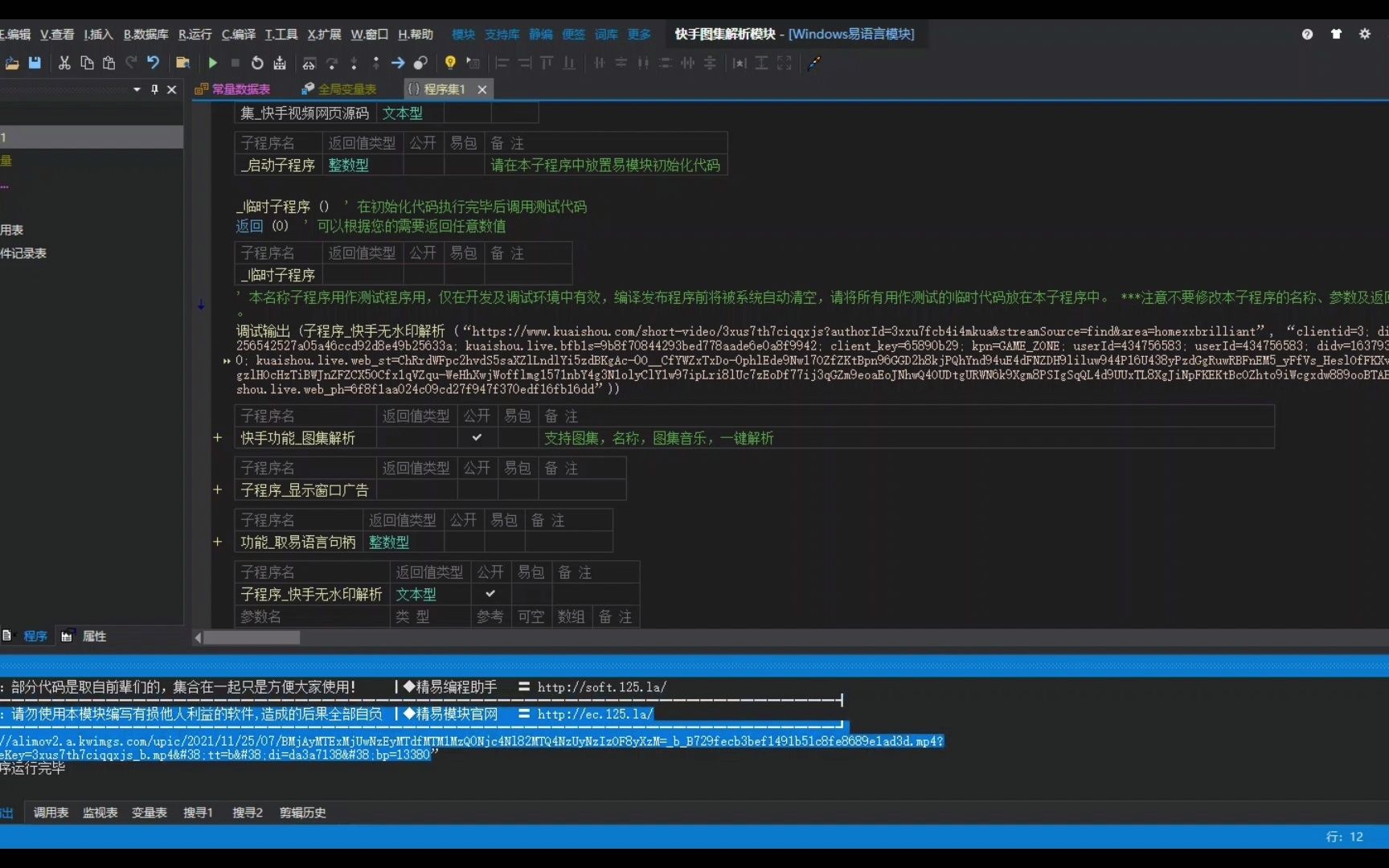Click the folder search icon in toolbar
This screenshot has width=1389, height=868.
[x=182, y=63]
